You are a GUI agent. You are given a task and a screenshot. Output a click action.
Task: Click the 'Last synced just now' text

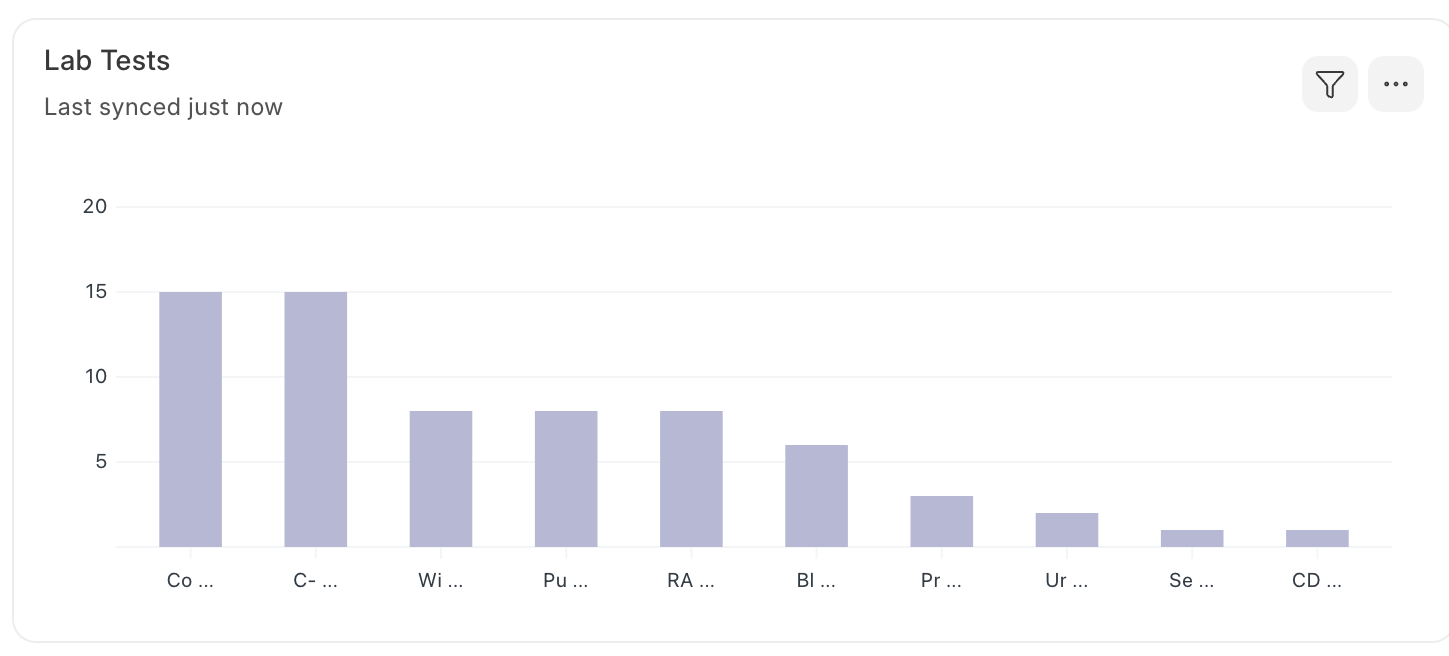point(163,107)
